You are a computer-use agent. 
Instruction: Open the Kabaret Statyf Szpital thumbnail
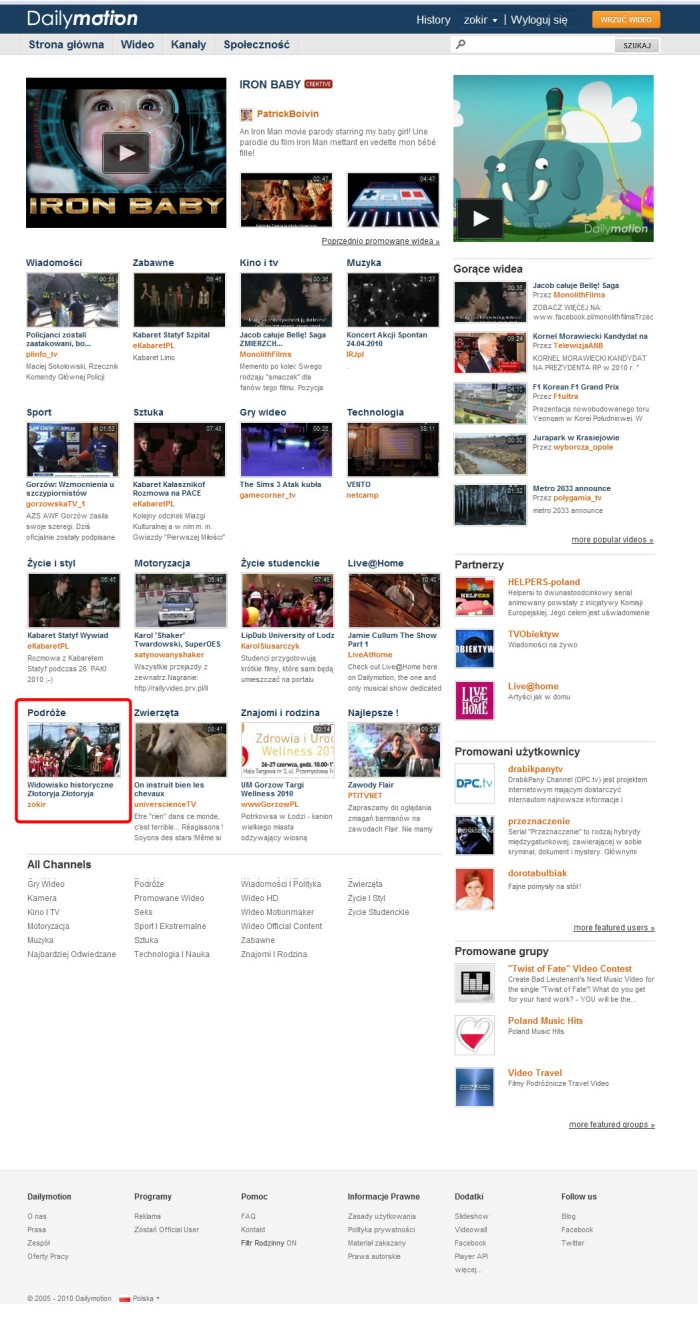click(179, 300)
